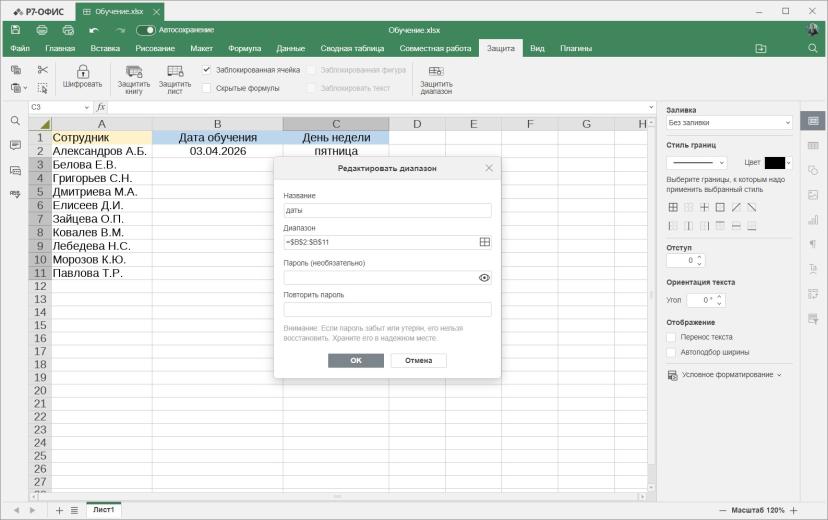Confirm the dialog with OK
The image size is (828, 520).
[x=356, y=361]
